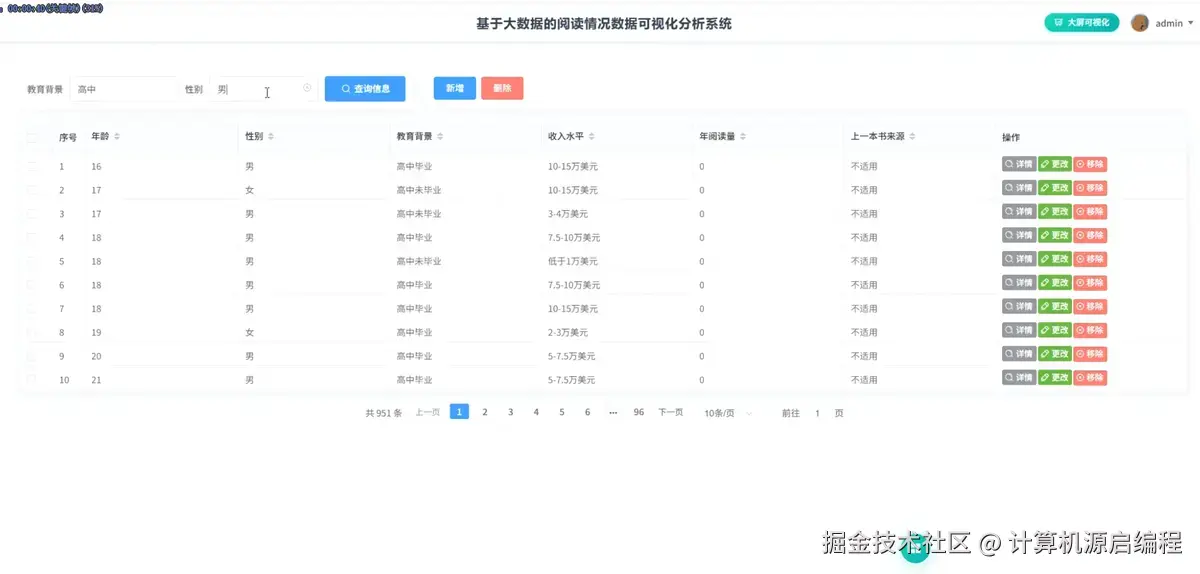This screenshot has width=1200, height=574.
Task: Check the checkbox for row 1
Action: 32,166
